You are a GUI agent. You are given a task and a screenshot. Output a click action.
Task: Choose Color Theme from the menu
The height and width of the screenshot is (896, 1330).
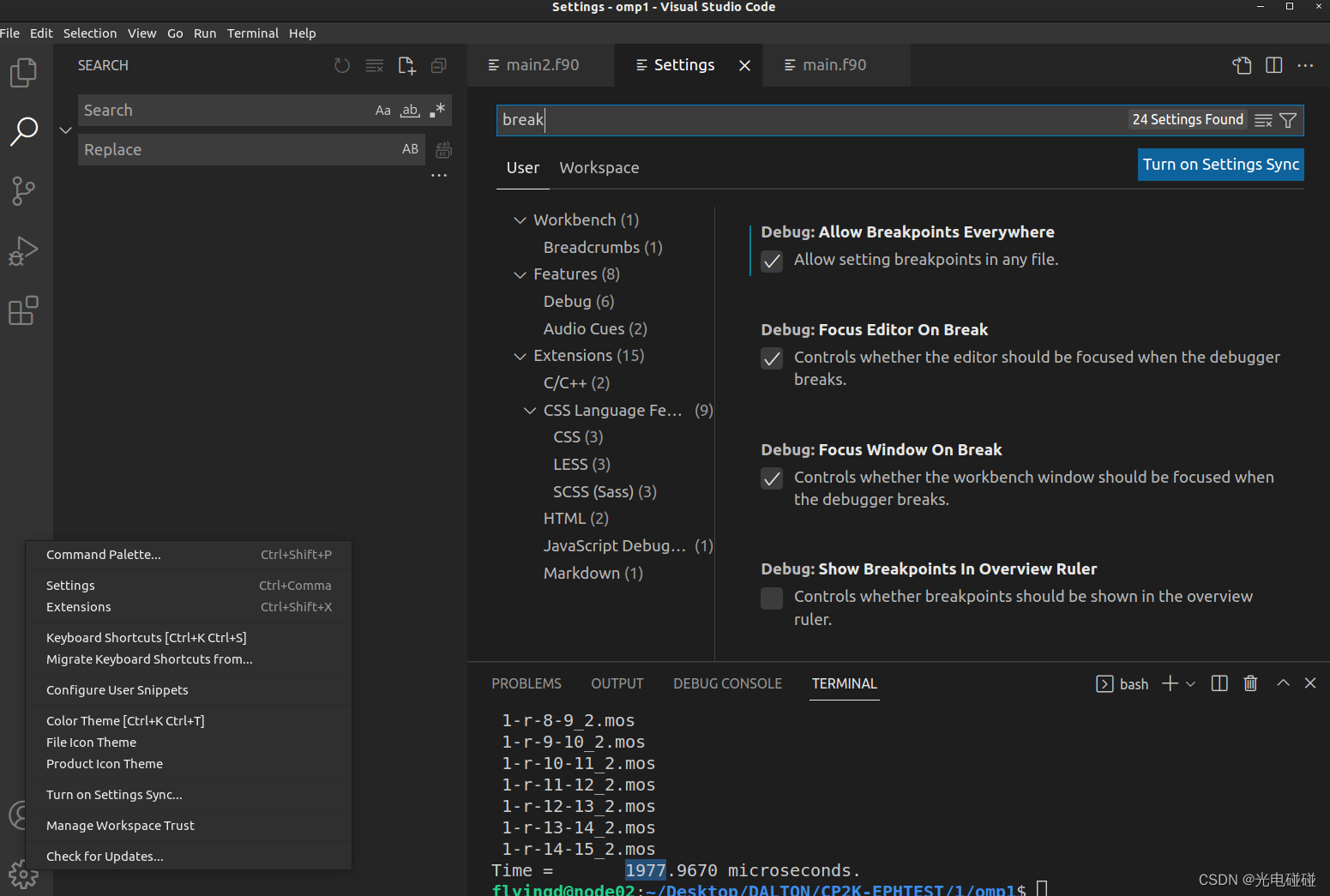(124, 720)
